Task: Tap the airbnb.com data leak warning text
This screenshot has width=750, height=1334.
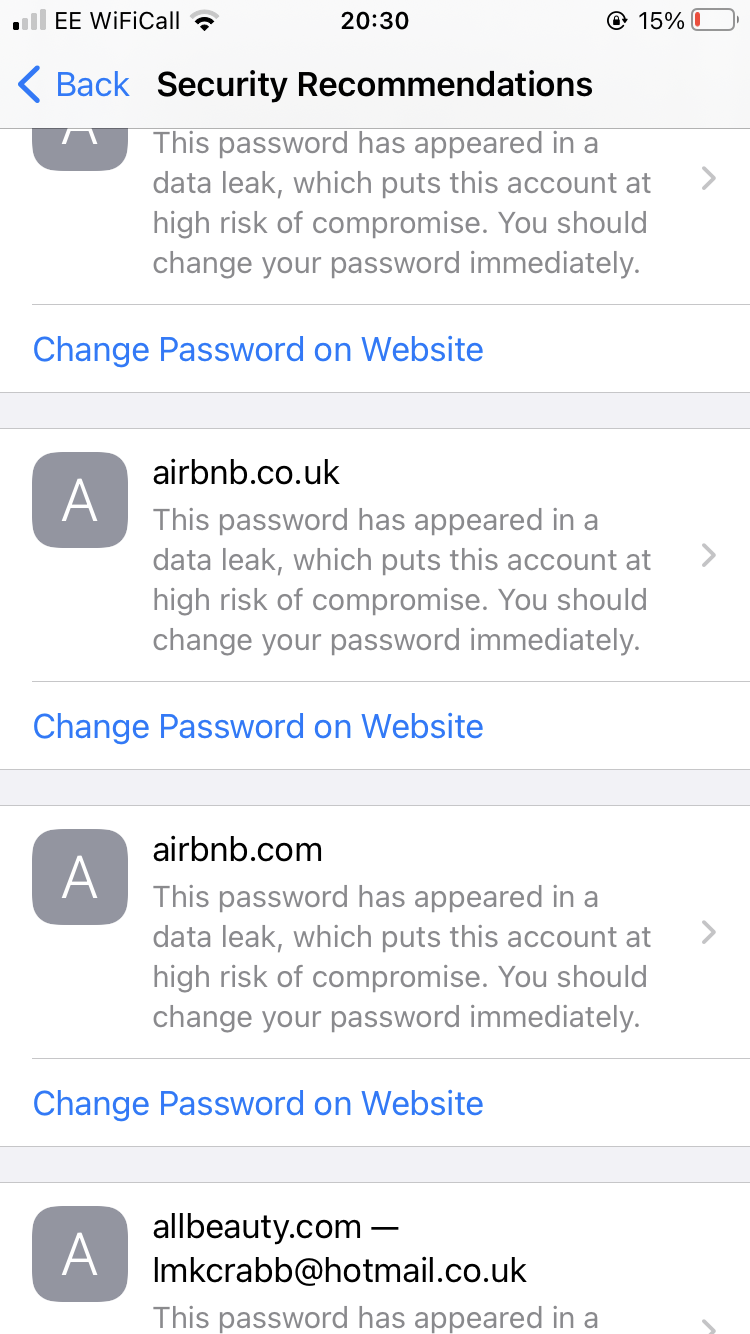Action: (400, 957)
